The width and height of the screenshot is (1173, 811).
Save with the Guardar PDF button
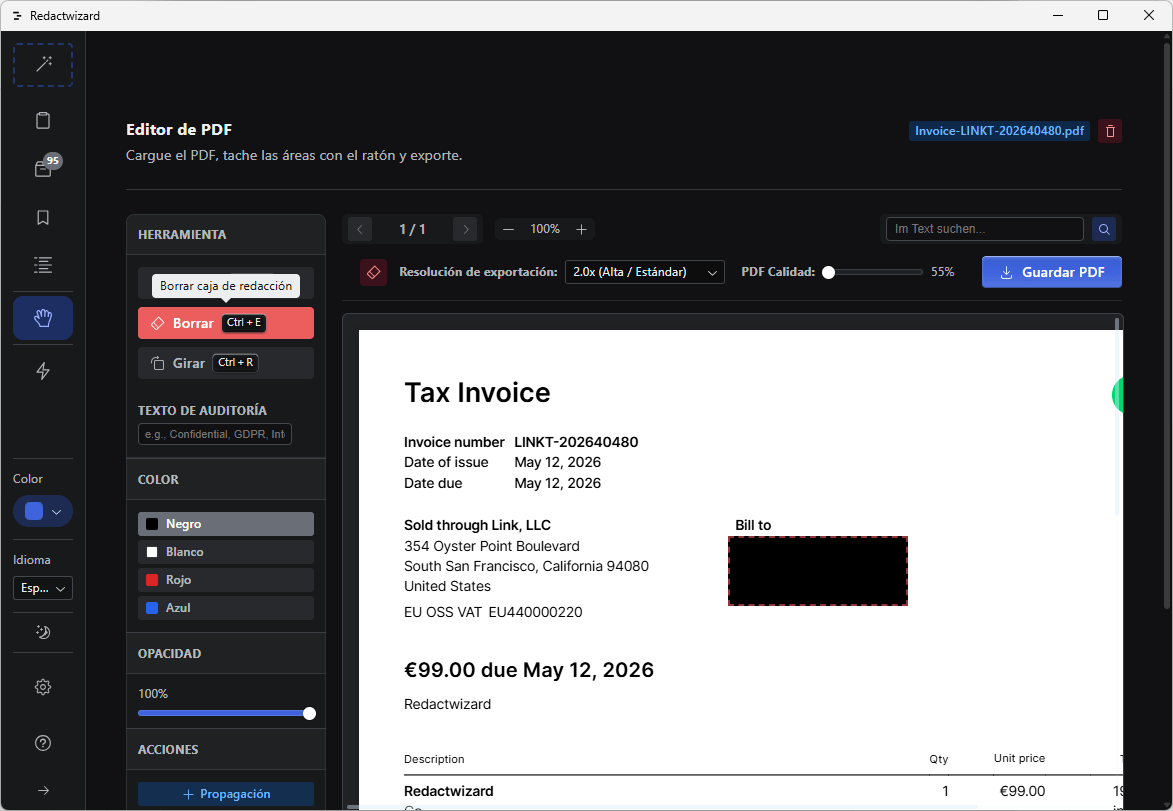pos(1052,272)
